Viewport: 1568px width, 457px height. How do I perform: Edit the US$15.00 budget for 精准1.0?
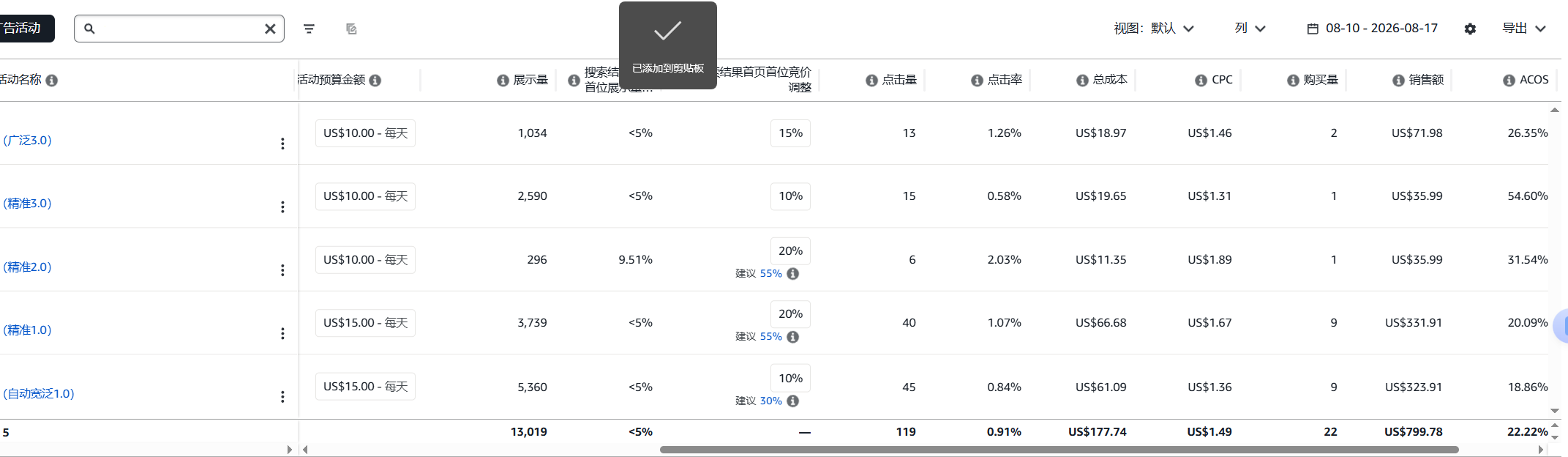[365, 323]
